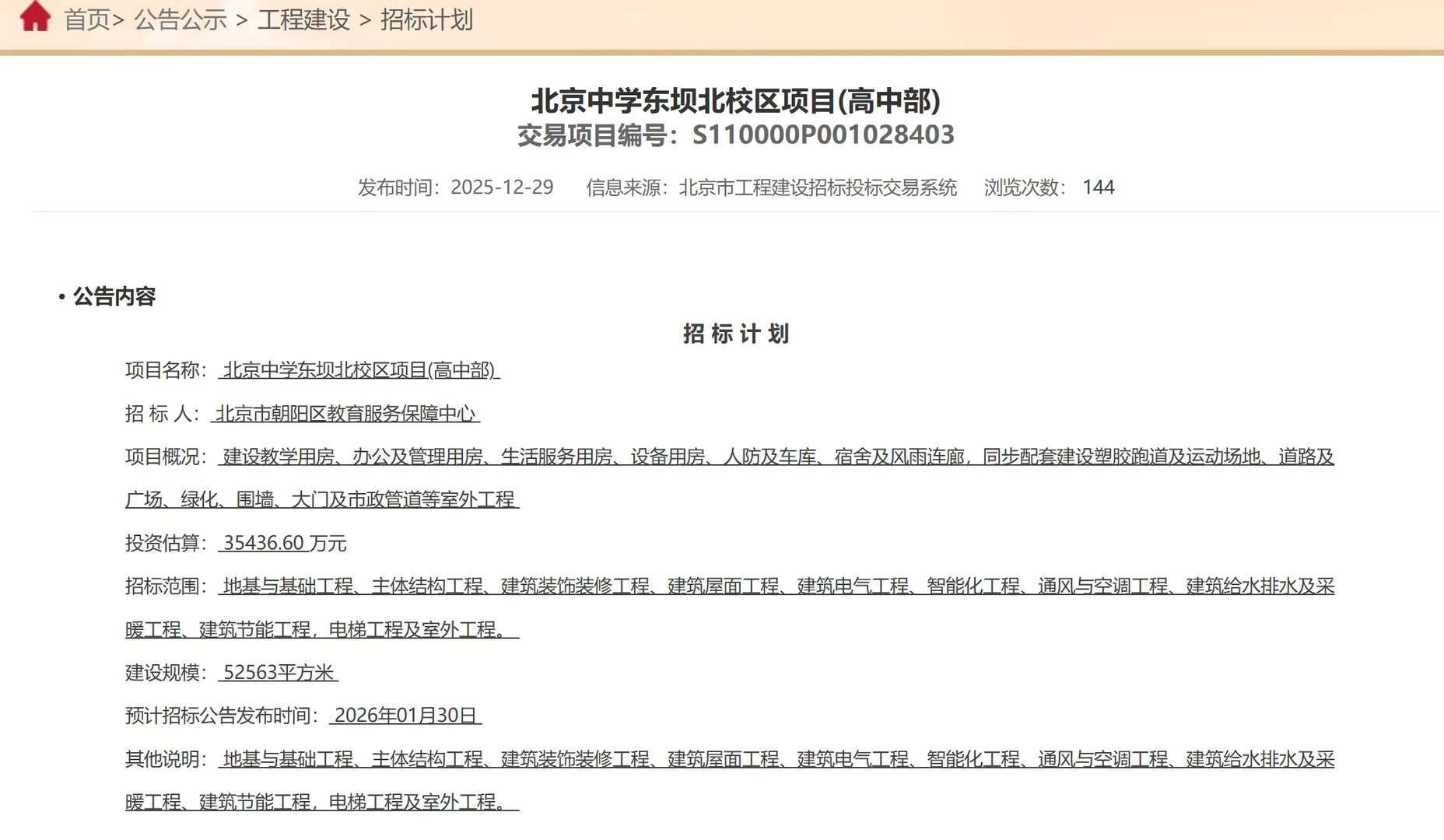Click the red home icon in breadcrumb
1444x840 pixels.
coord(35,16)
